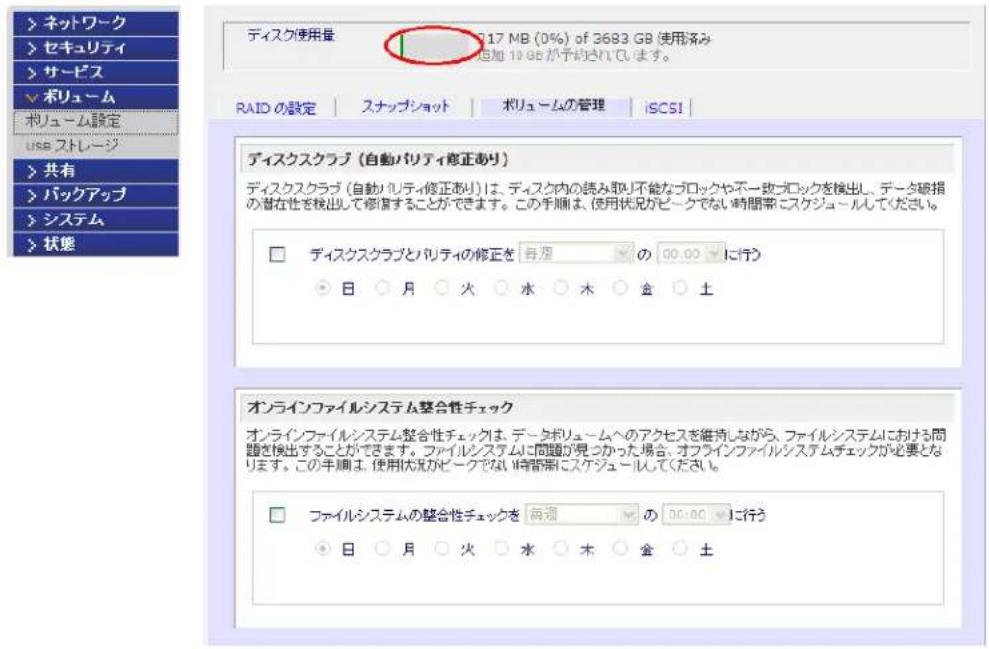
Task: Switch to the スナップショット tab
Action: (x=406, y=107)
